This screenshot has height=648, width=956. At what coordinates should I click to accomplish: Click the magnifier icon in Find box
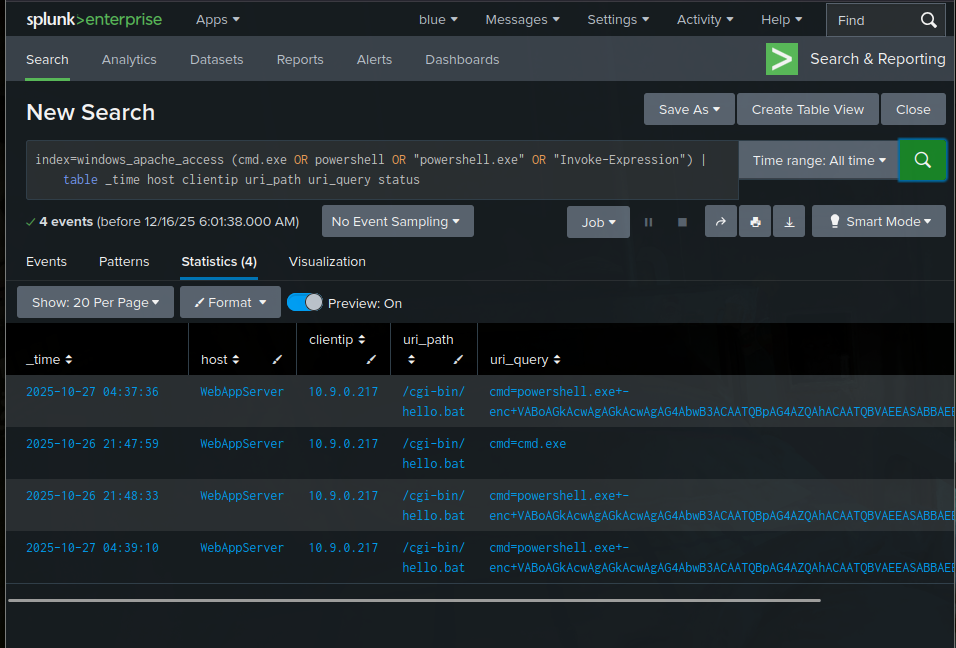[928, 20]
